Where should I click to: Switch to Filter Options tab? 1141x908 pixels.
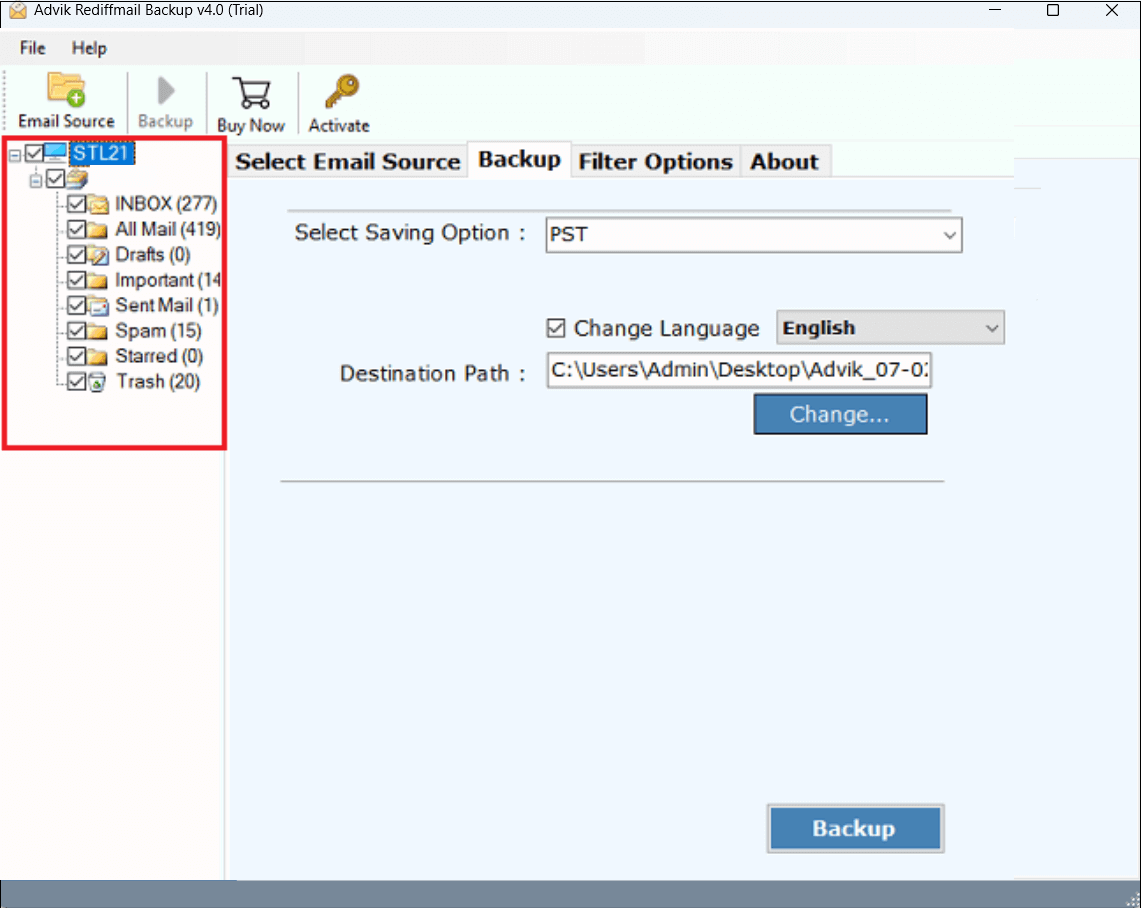[656, 162]
